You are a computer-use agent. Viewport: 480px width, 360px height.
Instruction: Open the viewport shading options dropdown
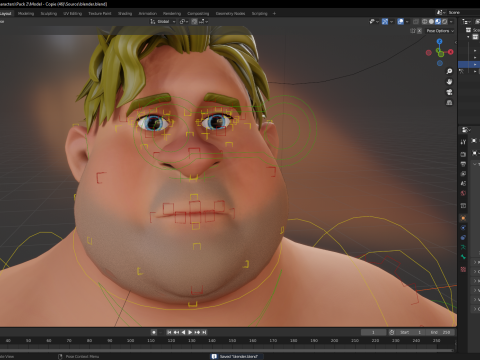point(451,21)
